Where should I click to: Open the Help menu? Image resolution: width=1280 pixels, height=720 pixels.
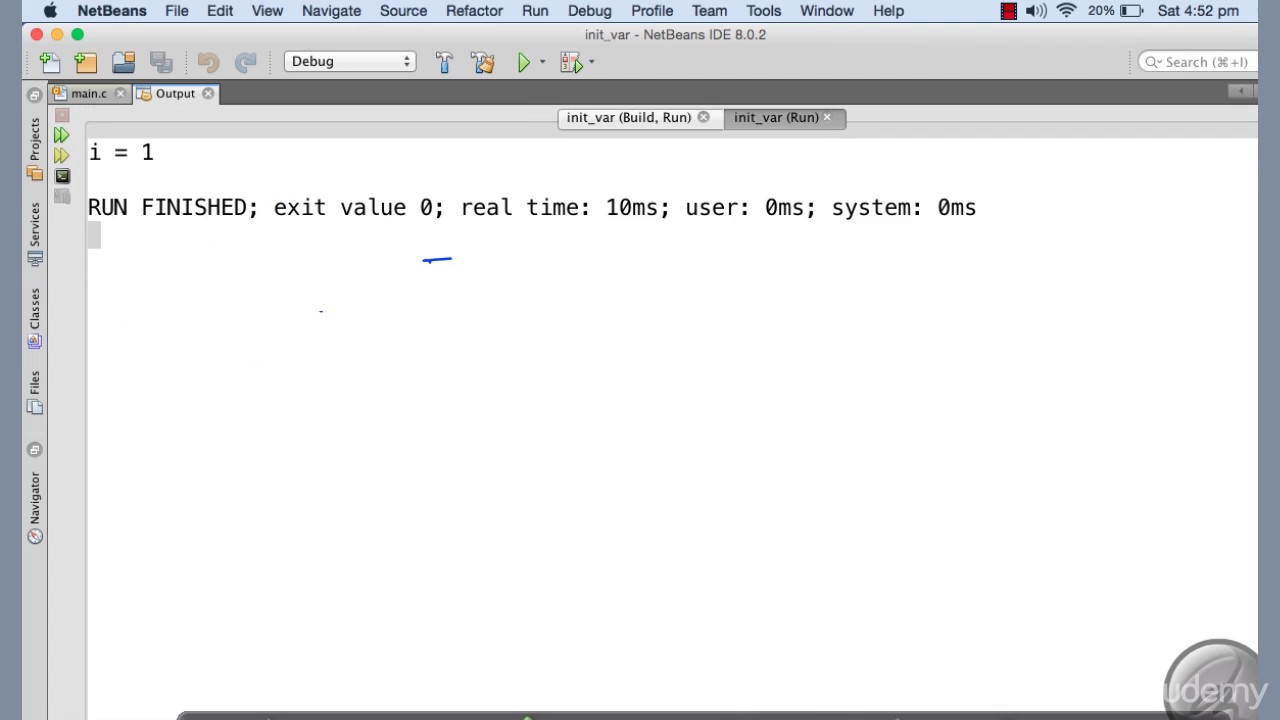point(888,11)
